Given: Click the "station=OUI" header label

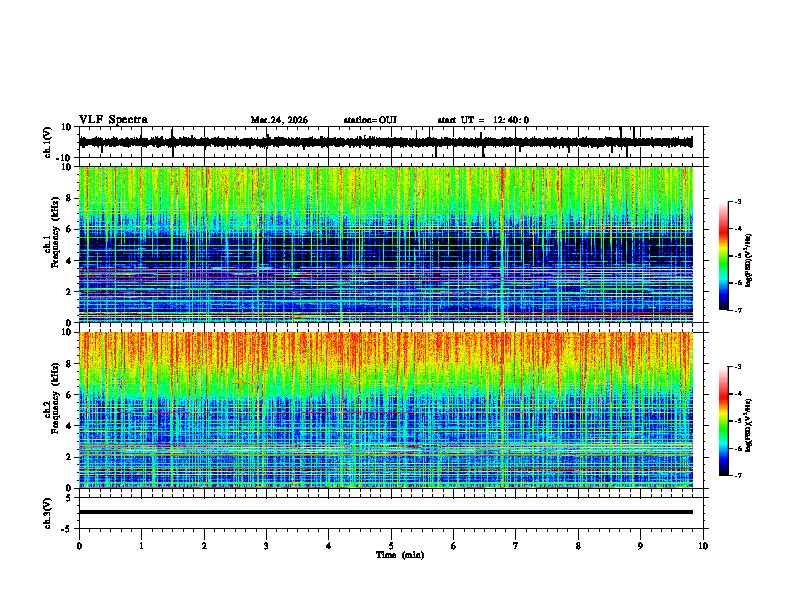Looking at the screenshot, I should click(370, 120).
